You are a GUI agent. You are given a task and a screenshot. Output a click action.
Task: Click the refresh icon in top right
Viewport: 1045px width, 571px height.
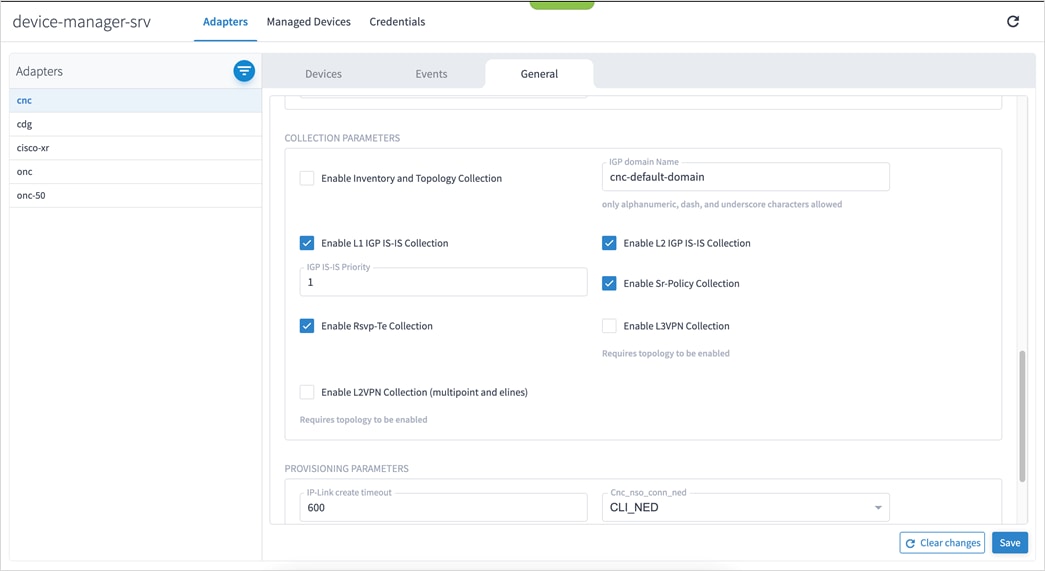(x=1013, y=21)
